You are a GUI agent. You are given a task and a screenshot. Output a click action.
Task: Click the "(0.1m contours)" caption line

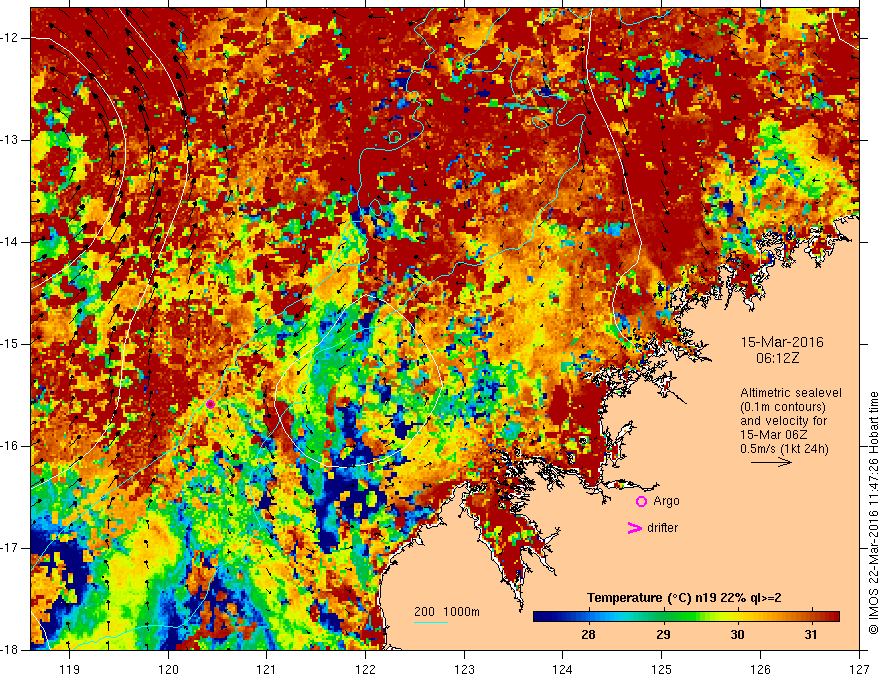(783, 407)
